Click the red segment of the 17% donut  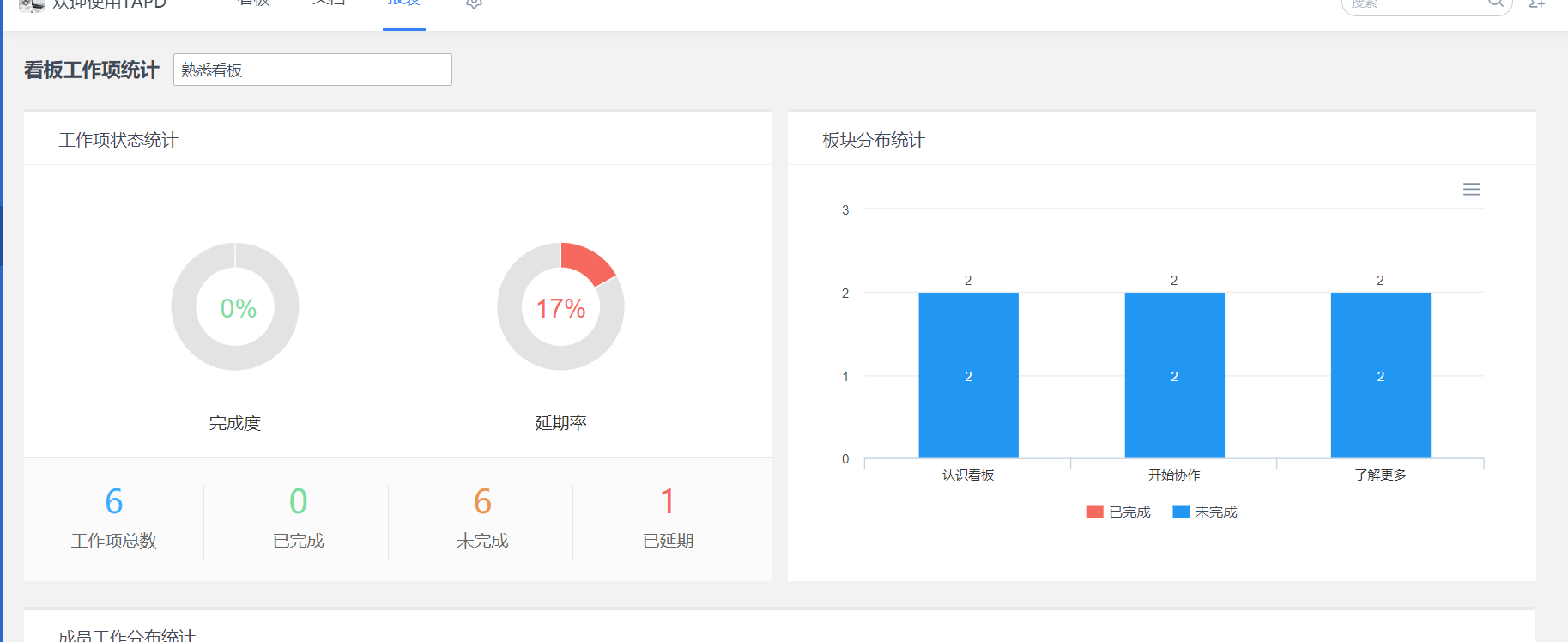588,261
